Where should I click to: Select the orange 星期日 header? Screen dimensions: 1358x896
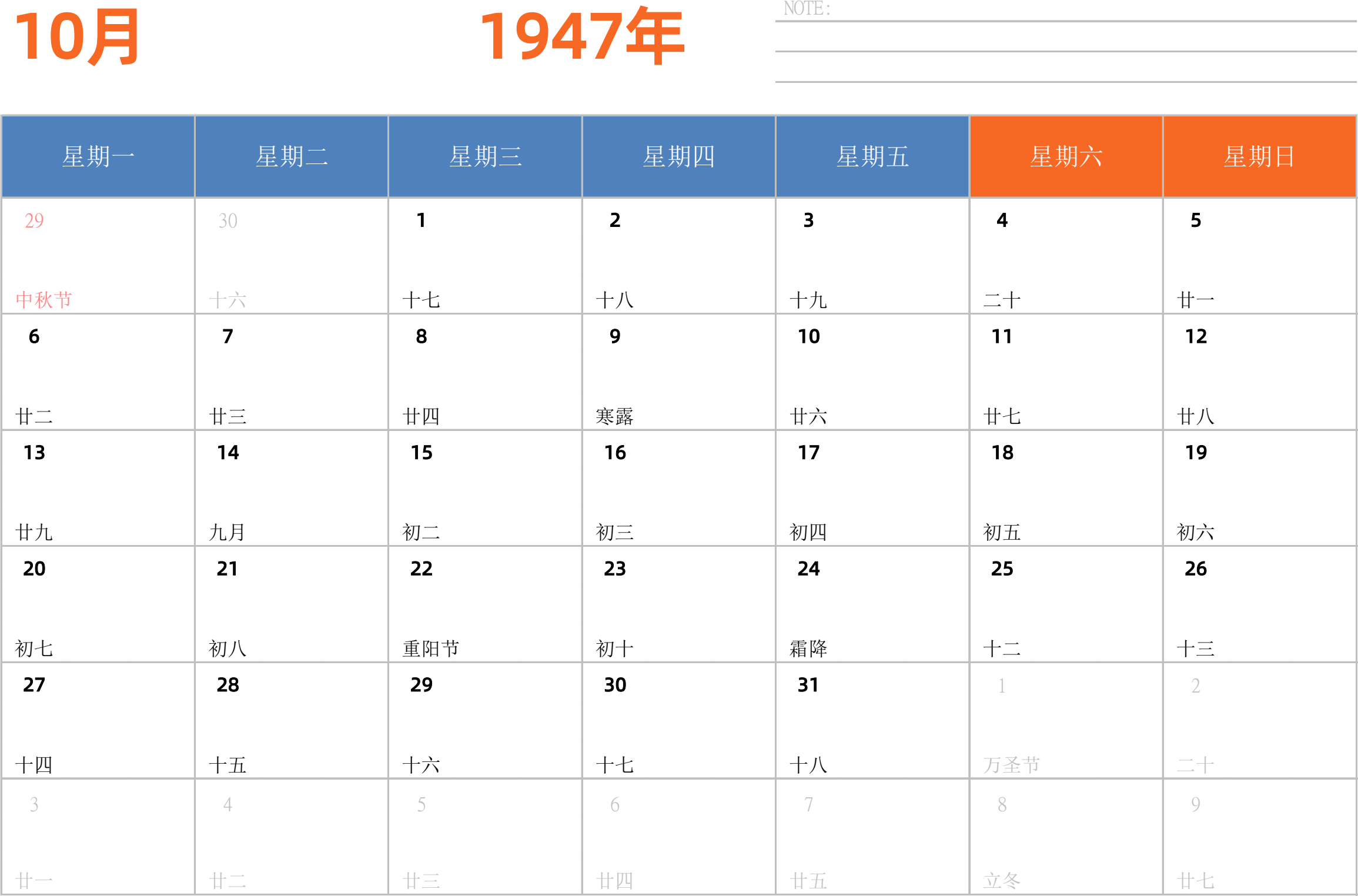(x=1259, y=156)
